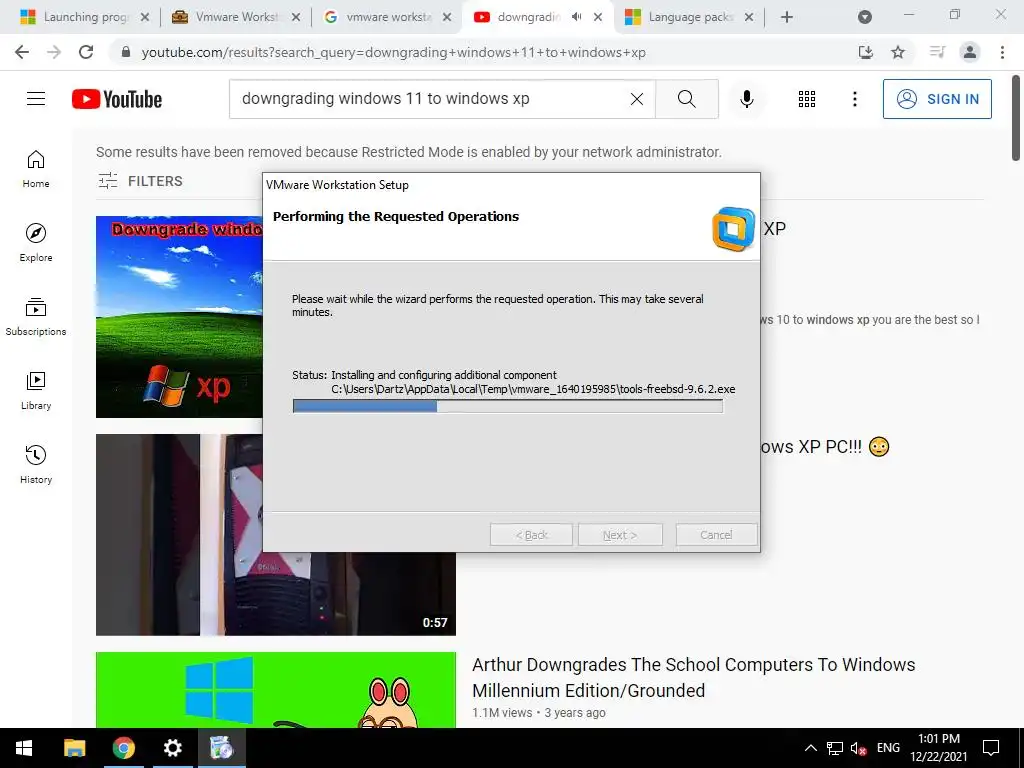The width and height of the screenshot is (1024, 768).
Task: Open File Explorer from taskbar
Action: coord(74,748)
